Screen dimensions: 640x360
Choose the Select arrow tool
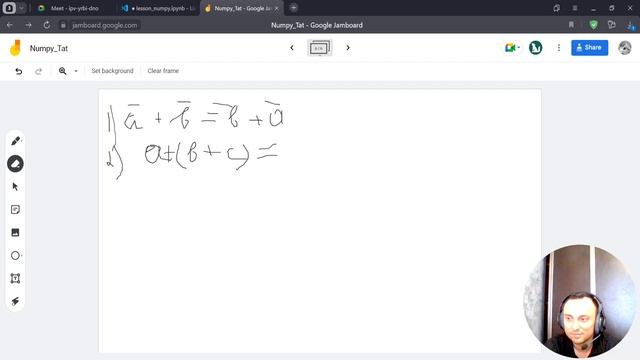click(16, 187)
